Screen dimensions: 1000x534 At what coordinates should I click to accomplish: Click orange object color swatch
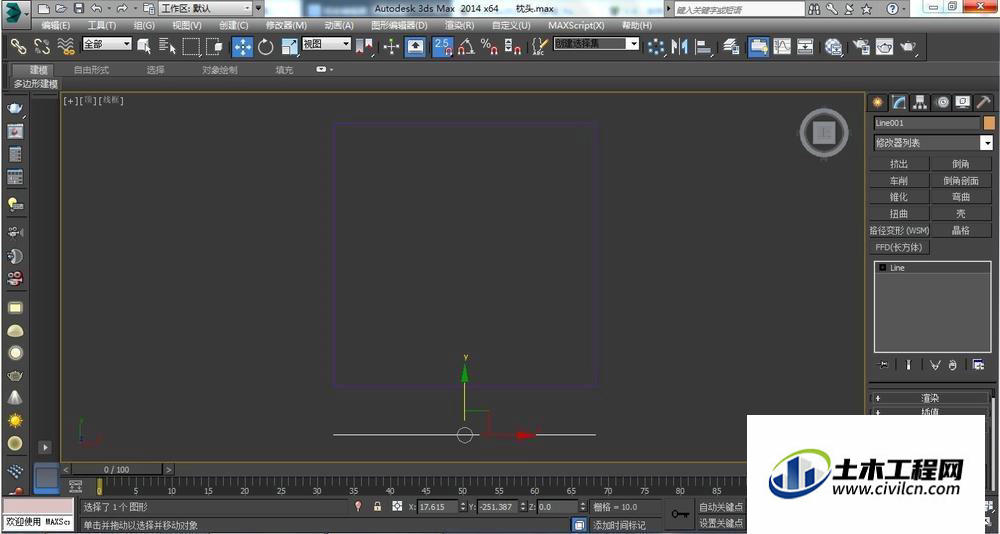(989, 122)
